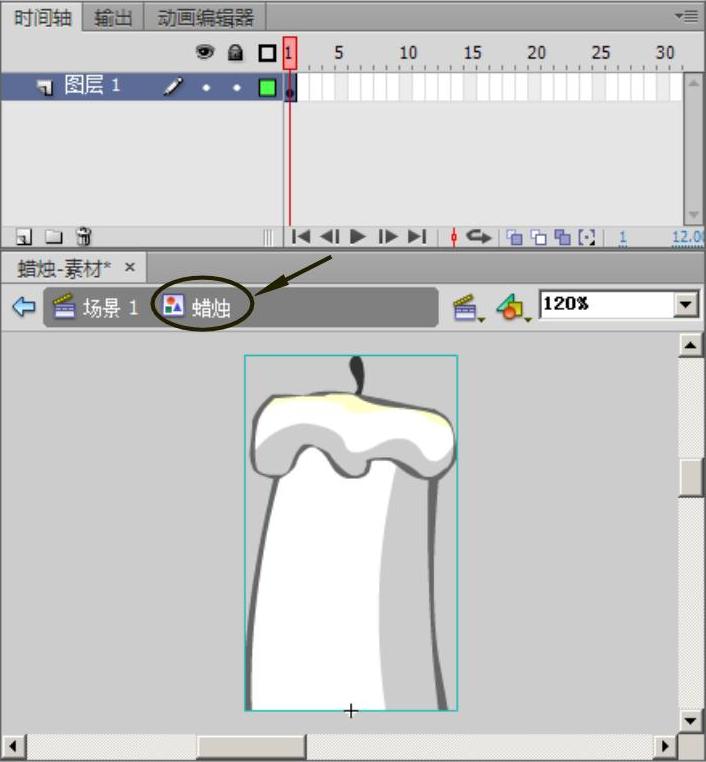This screenshot has width=706, height=762.
Task: Switch to the 输出 tab
Action: point(113,17)
